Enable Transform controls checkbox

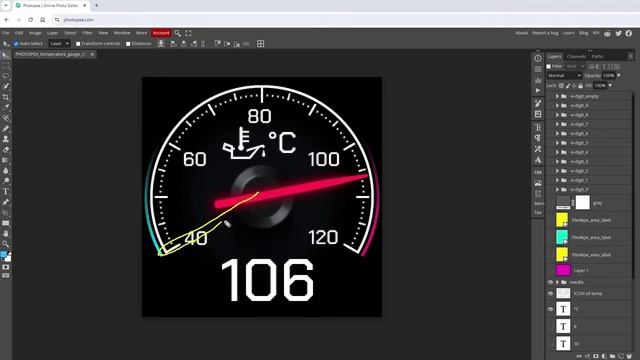point(78,44)
